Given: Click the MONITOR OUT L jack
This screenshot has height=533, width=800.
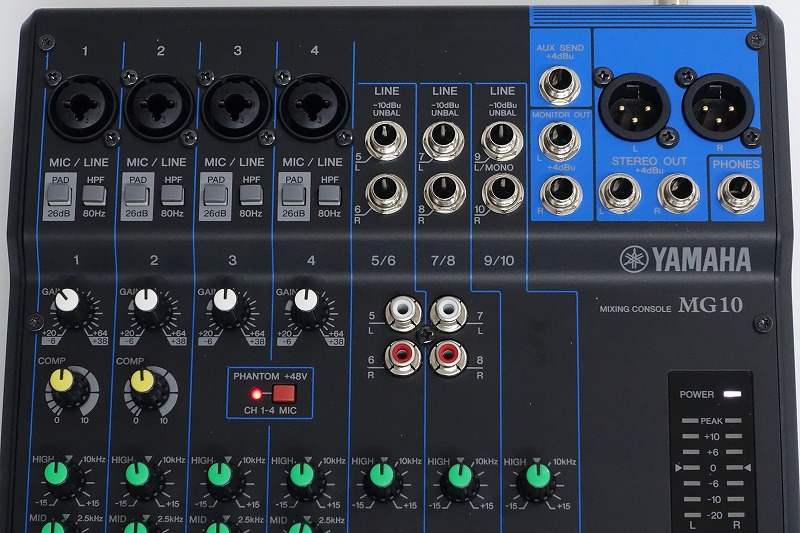Looking at the screenshot, I should pyautogui.click(x=560, y=141).
